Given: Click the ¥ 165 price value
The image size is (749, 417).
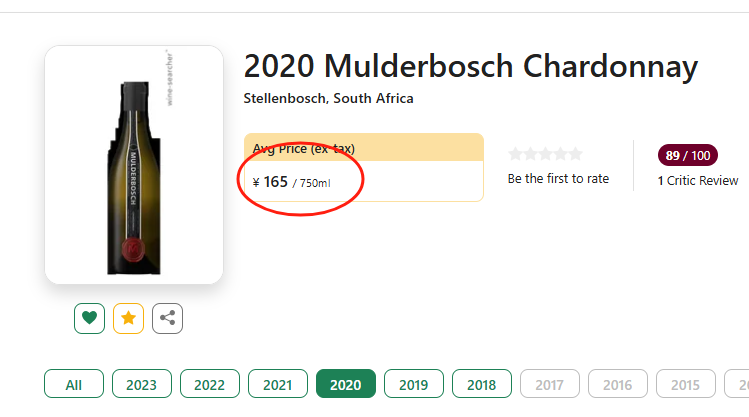Looking at the screenshot, I should (271, 182).
